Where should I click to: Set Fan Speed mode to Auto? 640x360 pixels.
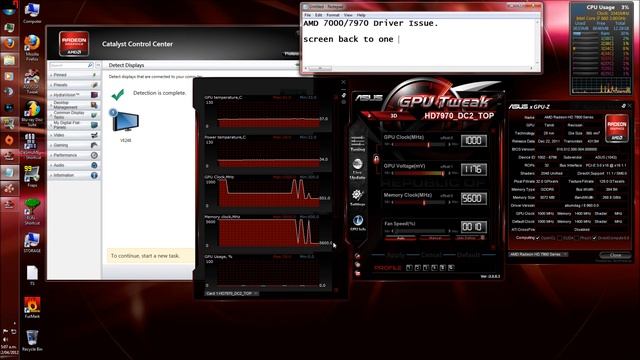pos(400,238)
